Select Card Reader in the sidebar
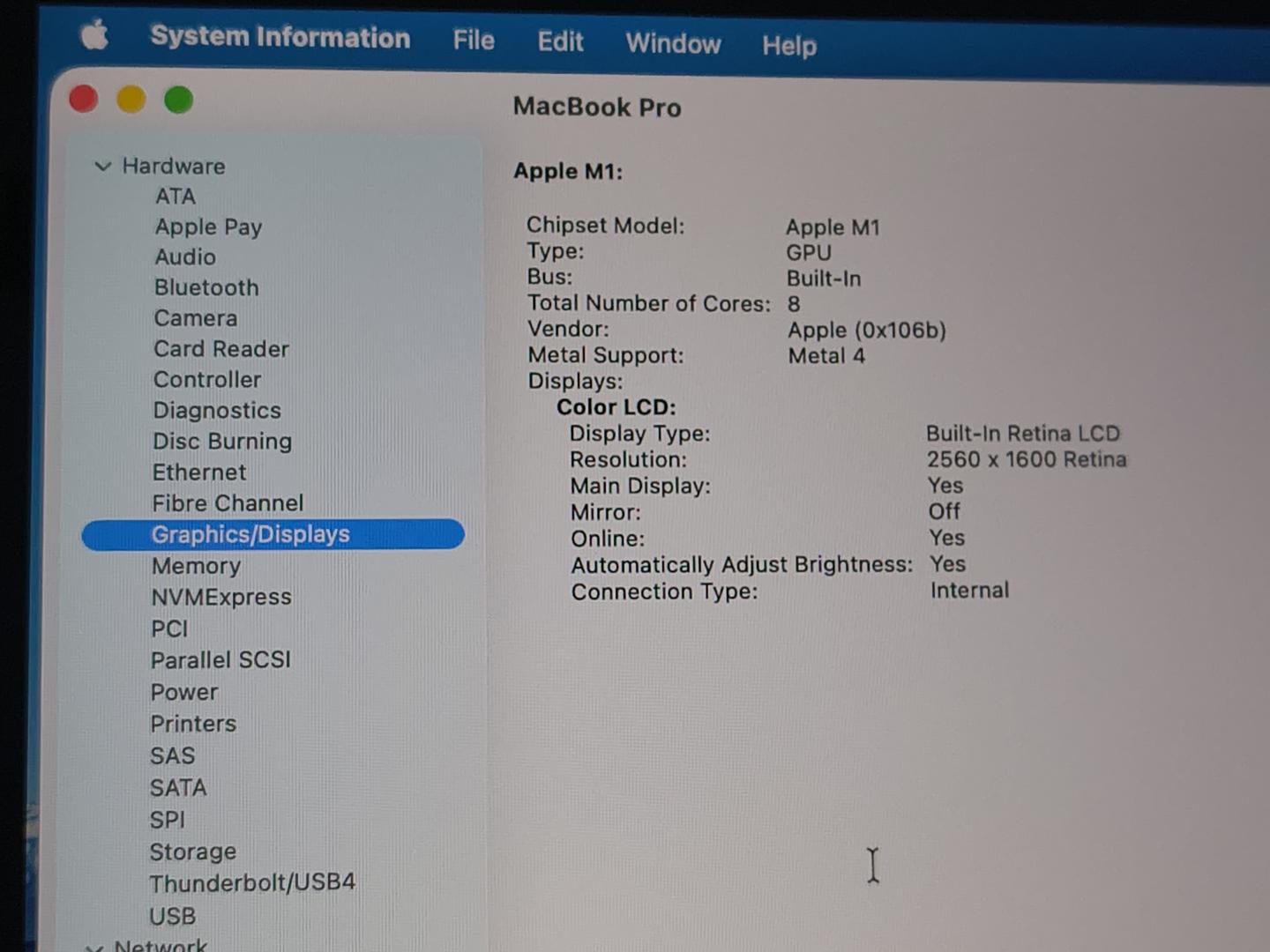 (221, 349)
